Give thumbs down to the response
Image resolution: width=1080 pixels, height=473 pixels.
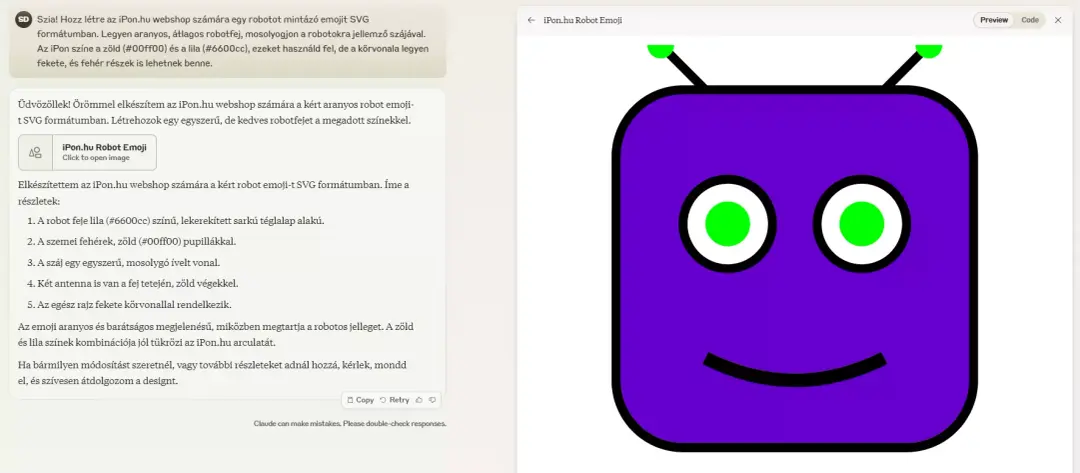pos(432,400)
